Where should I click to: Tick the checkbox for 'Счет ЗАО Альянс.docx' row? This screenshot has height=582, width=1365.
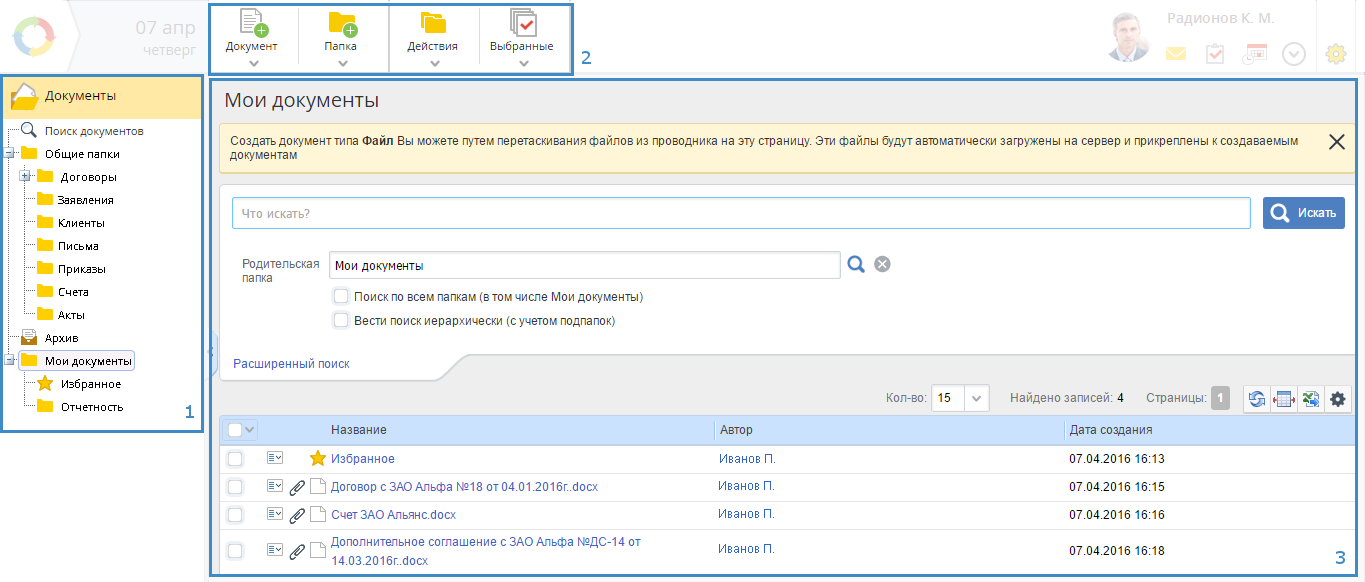point(235,515)
